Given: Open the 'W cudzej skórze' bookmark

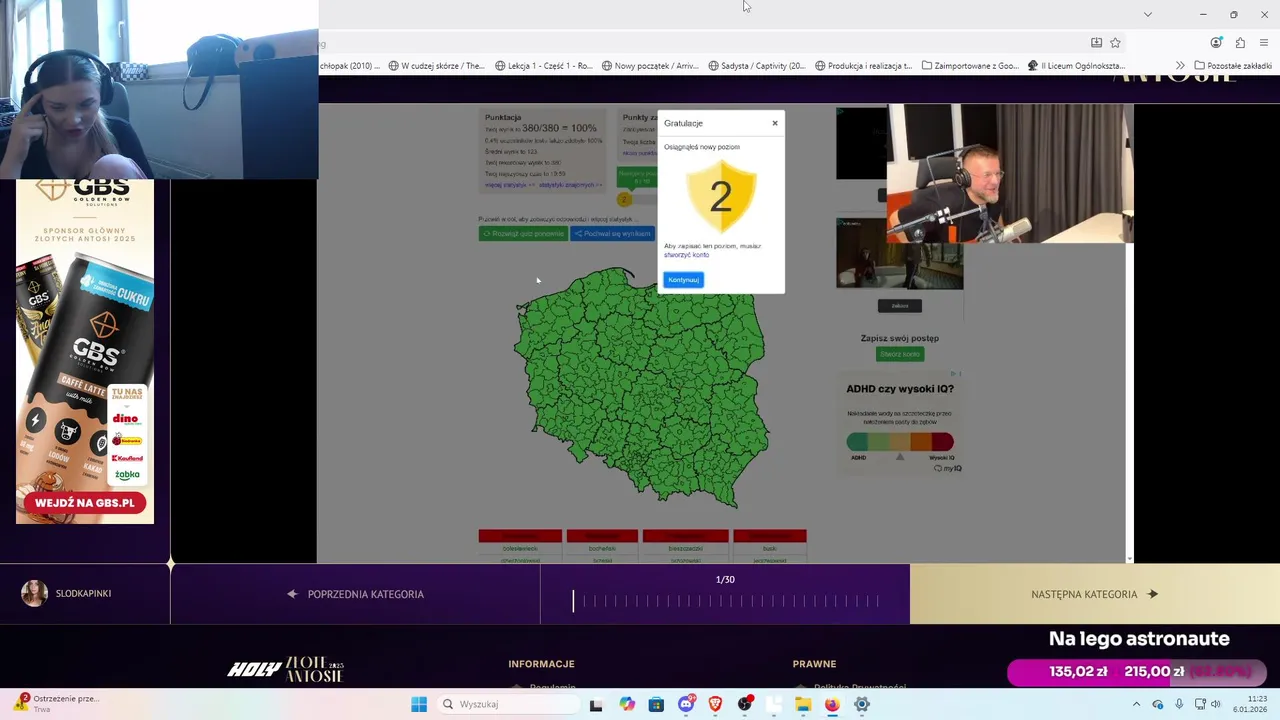Looking at the screenshot, I should [436, 66].
